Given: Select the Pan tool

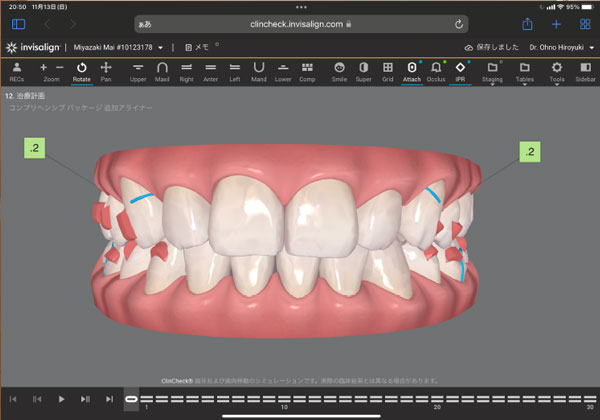Looking at the screenshot, I should [x=106, y=72].
